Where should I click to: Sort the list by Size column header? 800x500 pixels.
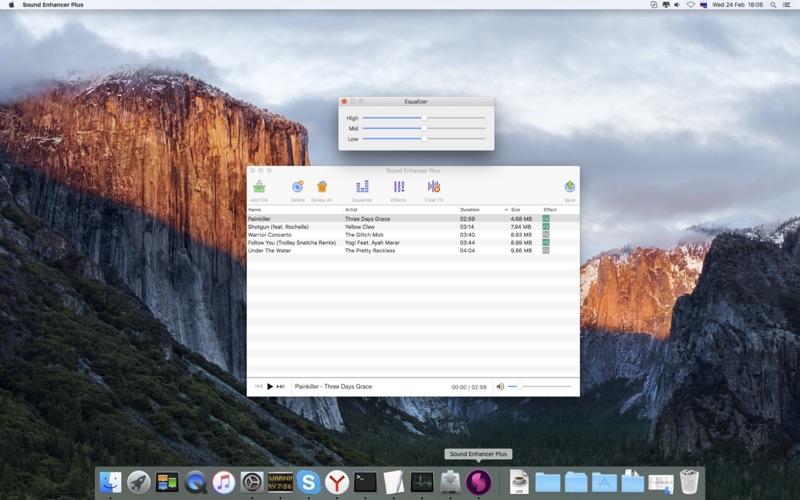point(516,210)
